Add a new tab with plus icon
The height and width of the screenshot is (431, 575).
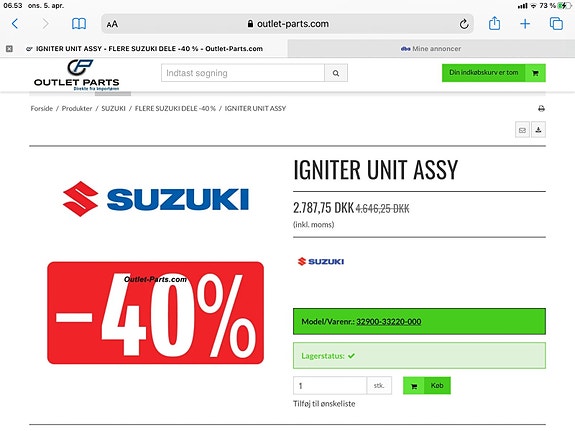(525, 24)
